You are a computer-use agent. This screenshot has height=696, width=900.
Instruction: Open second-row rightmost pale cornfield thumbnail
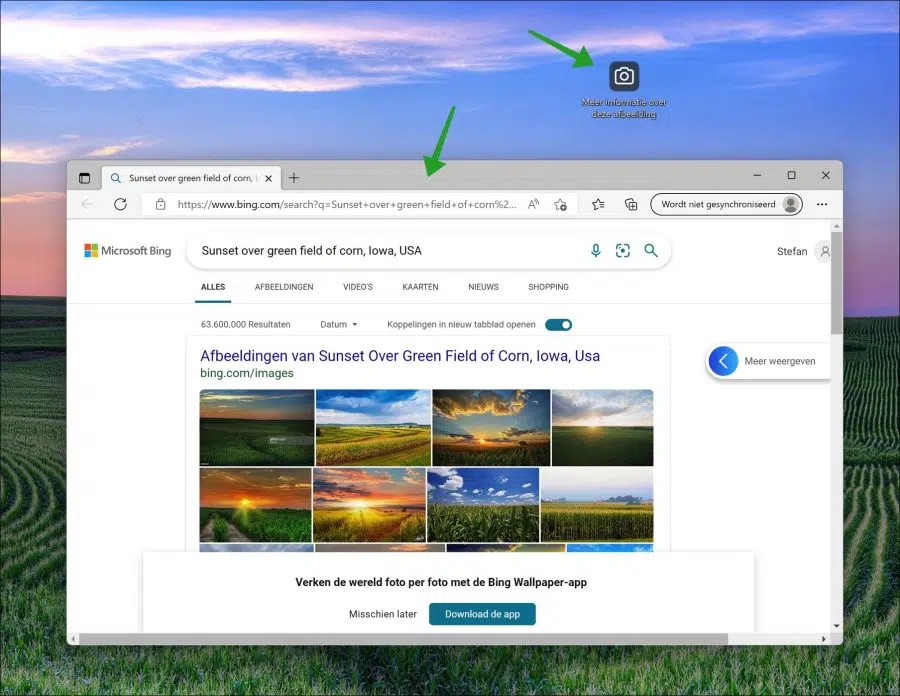597,505
